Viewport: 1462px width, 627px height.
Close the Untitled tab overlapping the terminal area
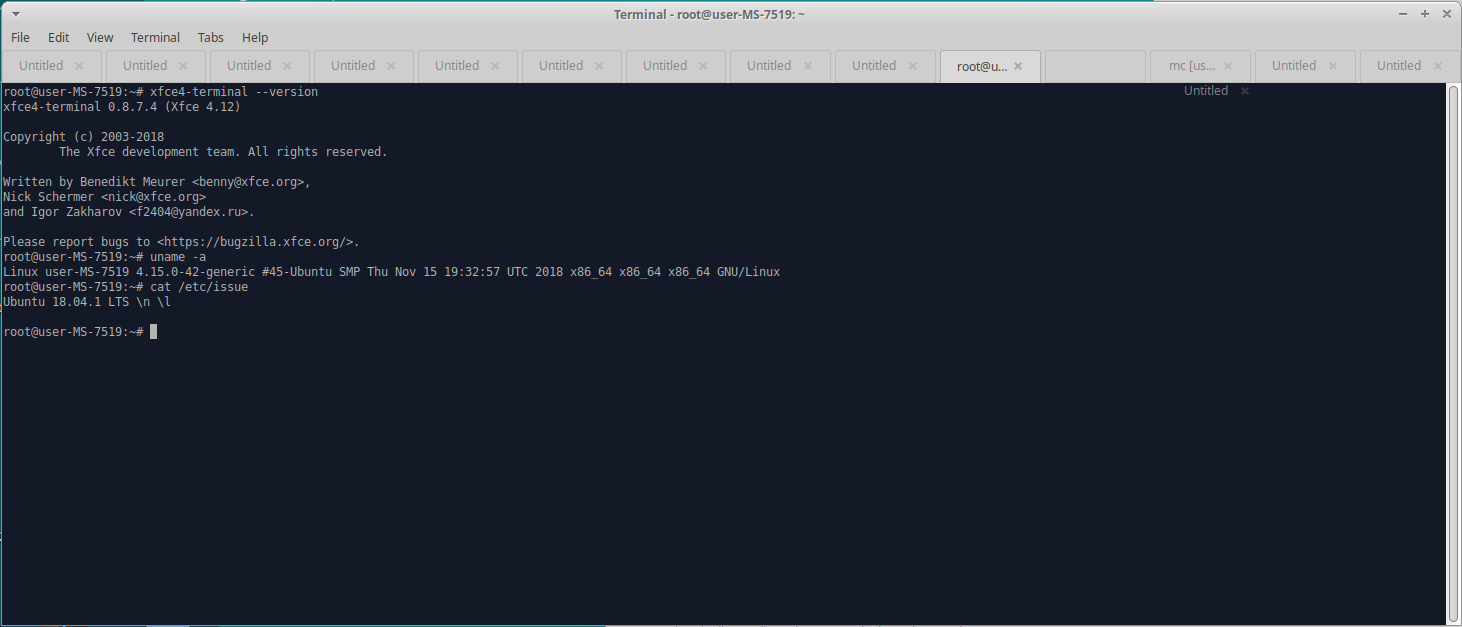1245,91
